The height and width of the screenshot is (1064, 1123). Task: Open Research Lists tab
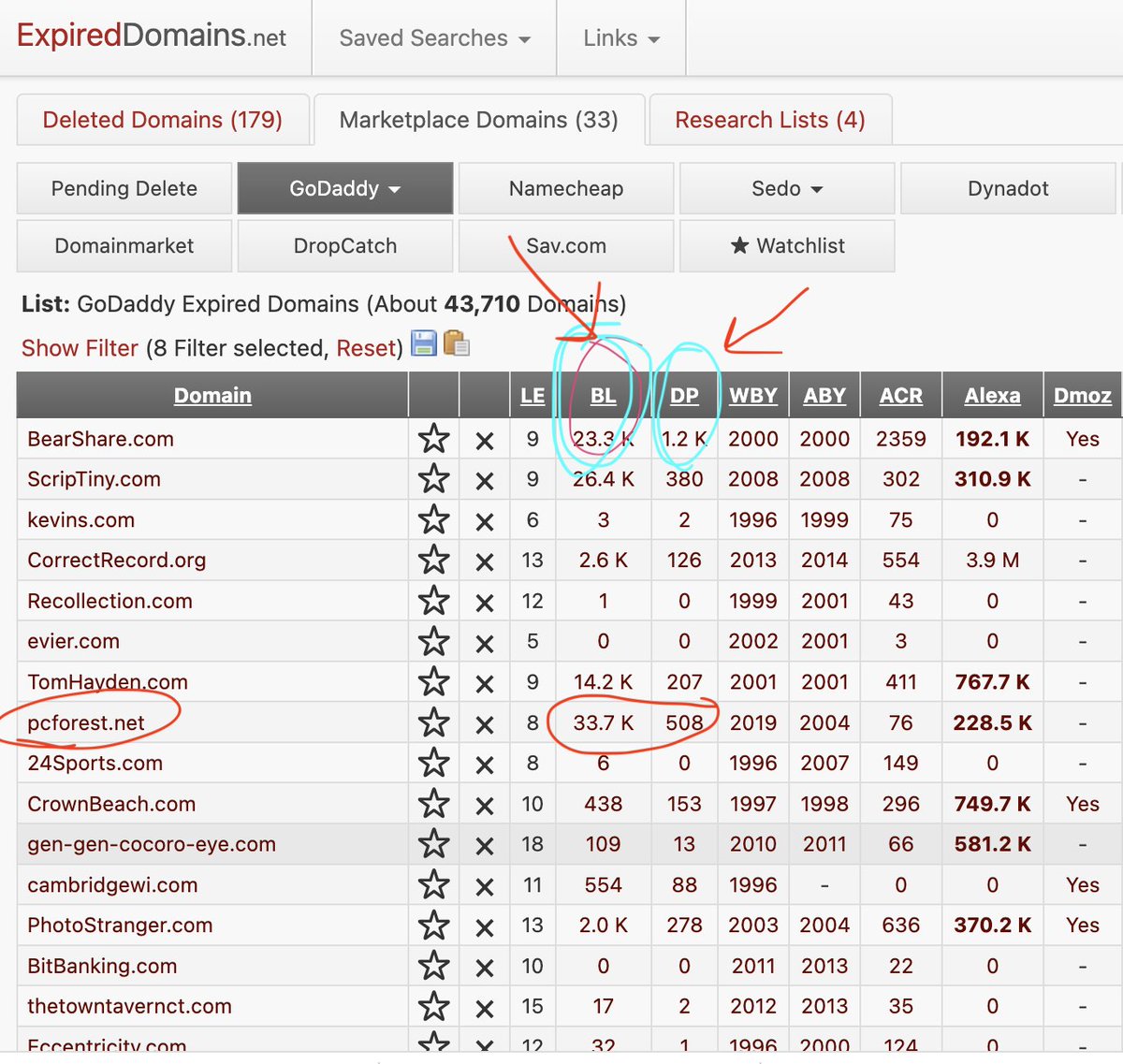tap(770, 120)
